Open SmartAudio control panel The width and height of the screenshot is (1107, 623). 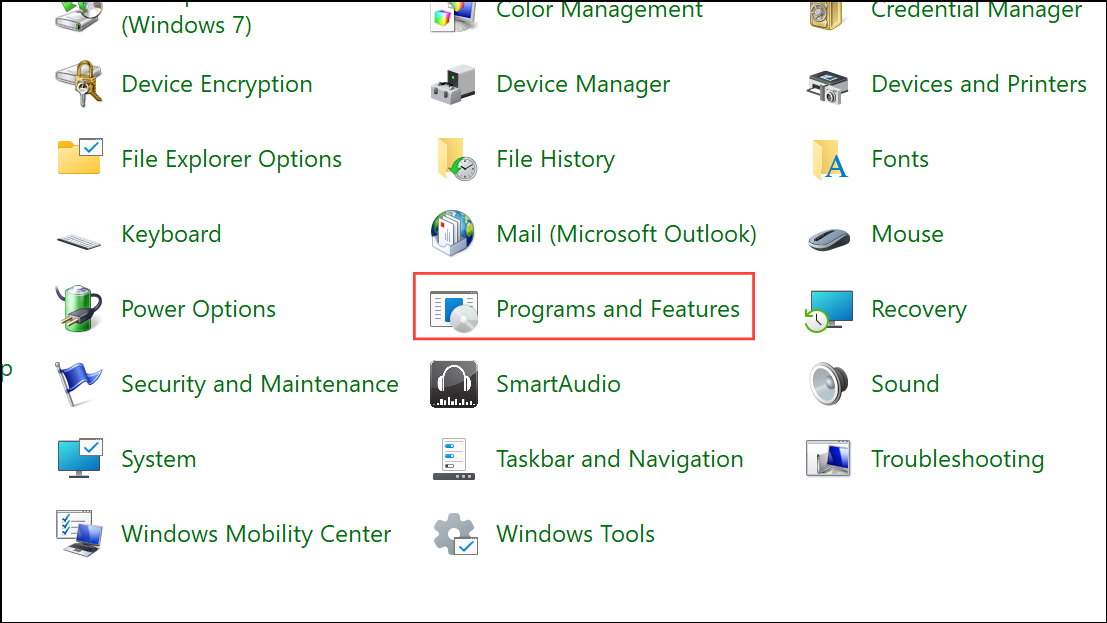(x=558, y=384)
